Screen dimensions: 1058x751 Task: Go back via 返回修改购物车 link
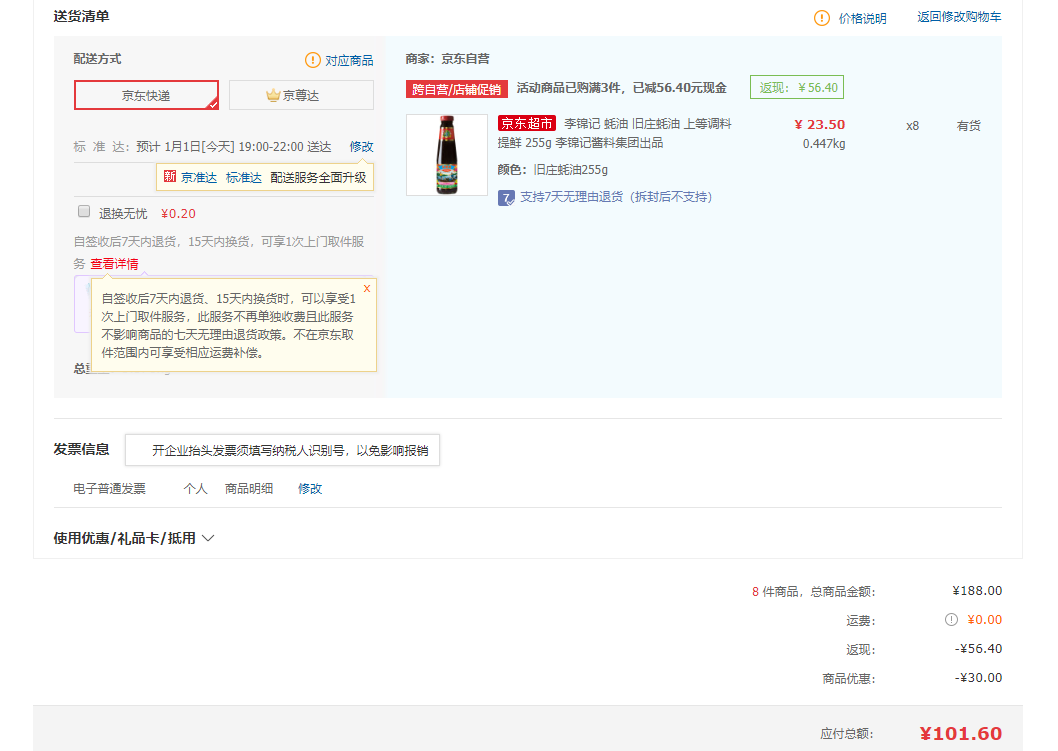pos(959,17)
